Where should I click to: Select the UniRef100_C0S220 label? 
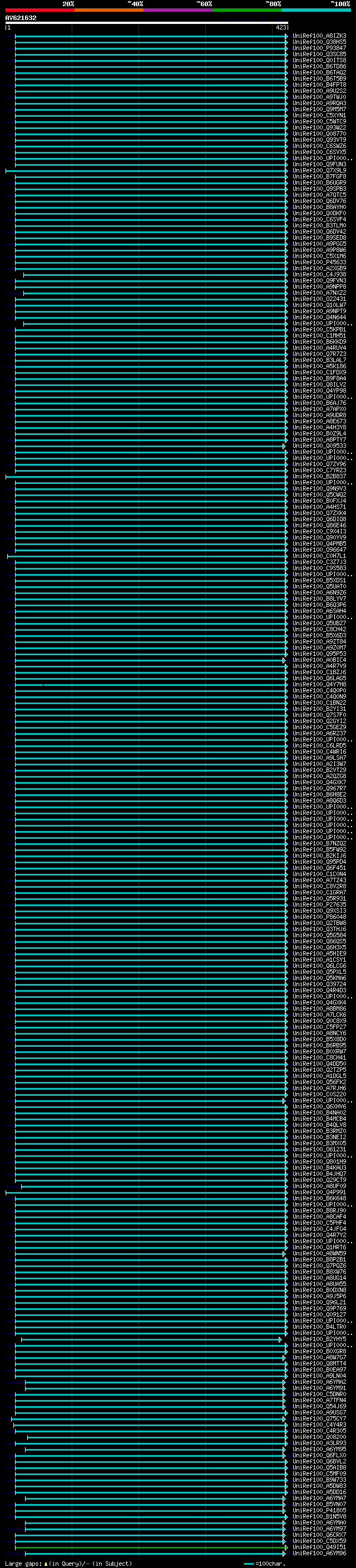(319, 1095)
